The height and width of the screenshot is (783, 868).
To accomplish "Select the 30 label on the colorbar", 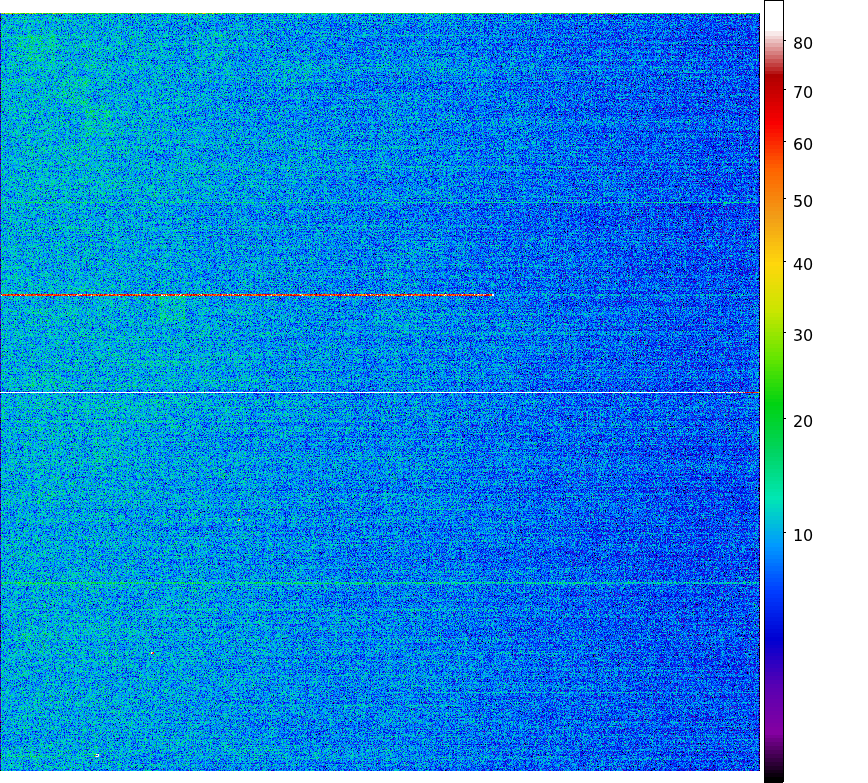I will [x=802, y=335].
